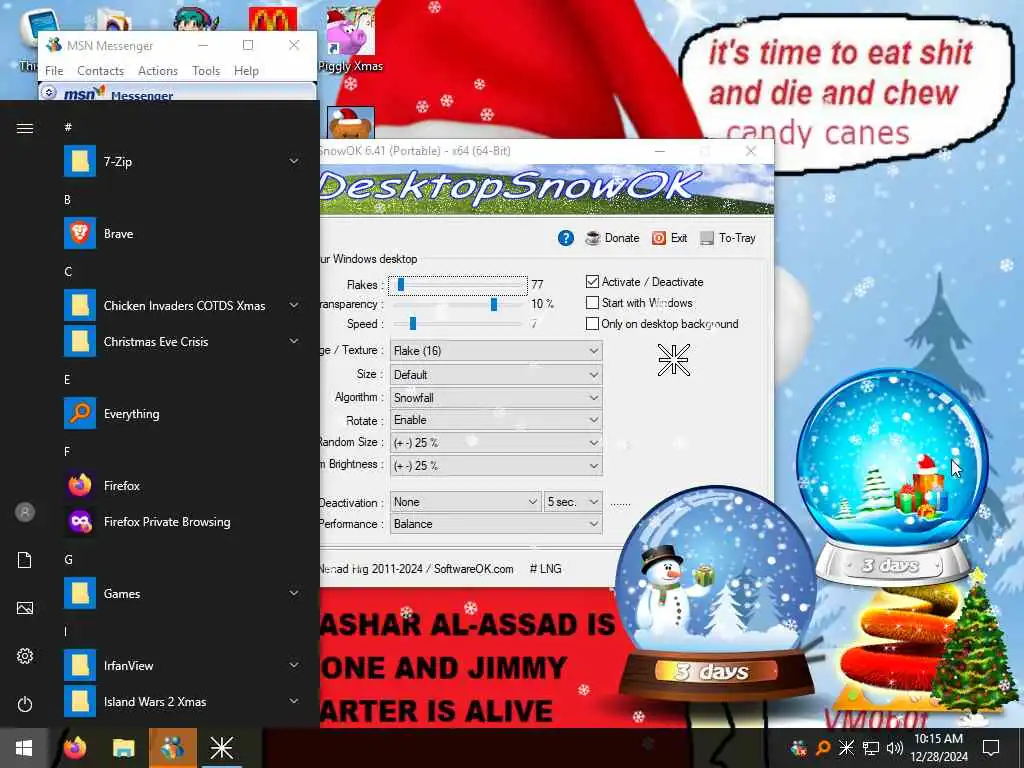The height and width of the screenshot is (768, 1024).
Task: Open the Random Size dropdown
Action: (x=496, y=443)
